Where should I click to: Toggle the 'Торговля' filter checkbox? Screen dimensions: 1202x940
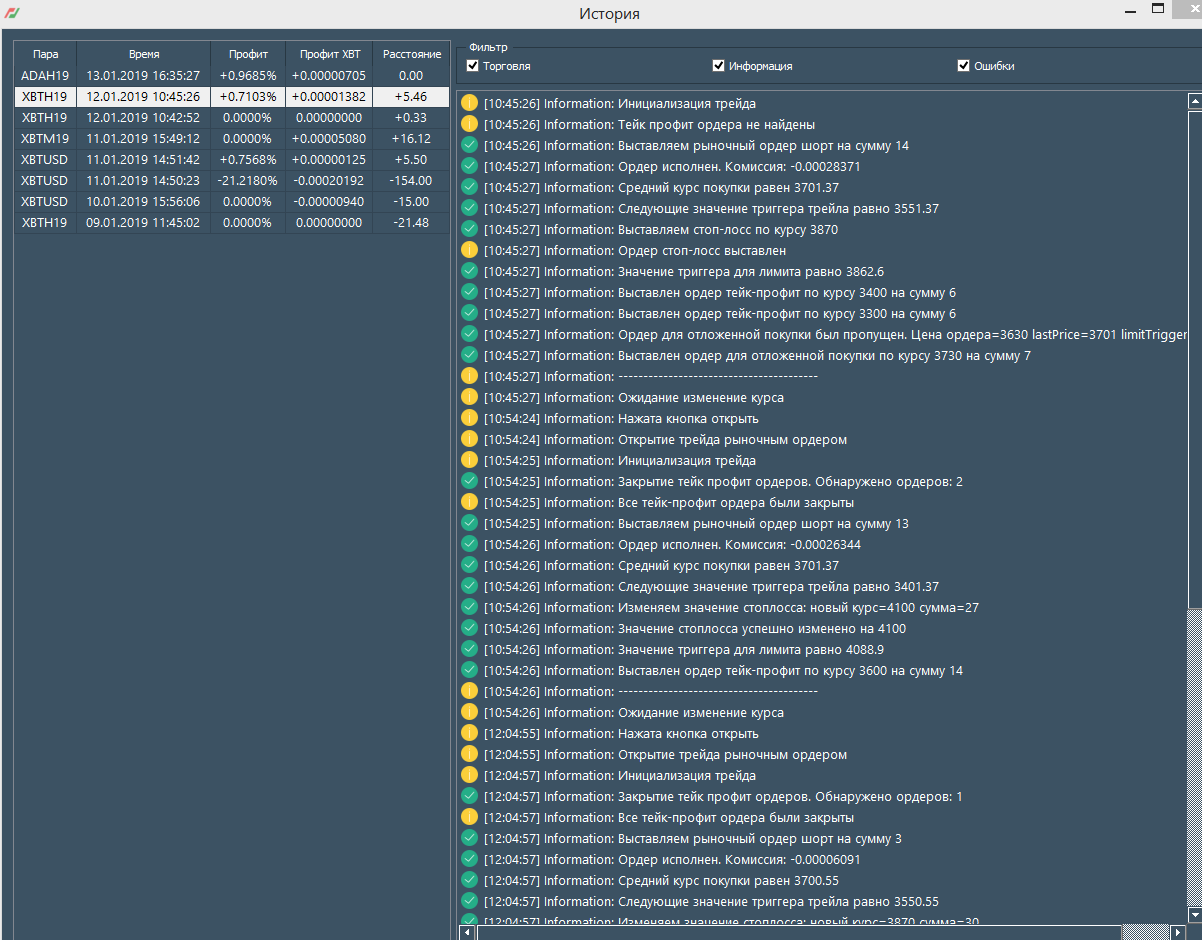(x=473, y=66)
